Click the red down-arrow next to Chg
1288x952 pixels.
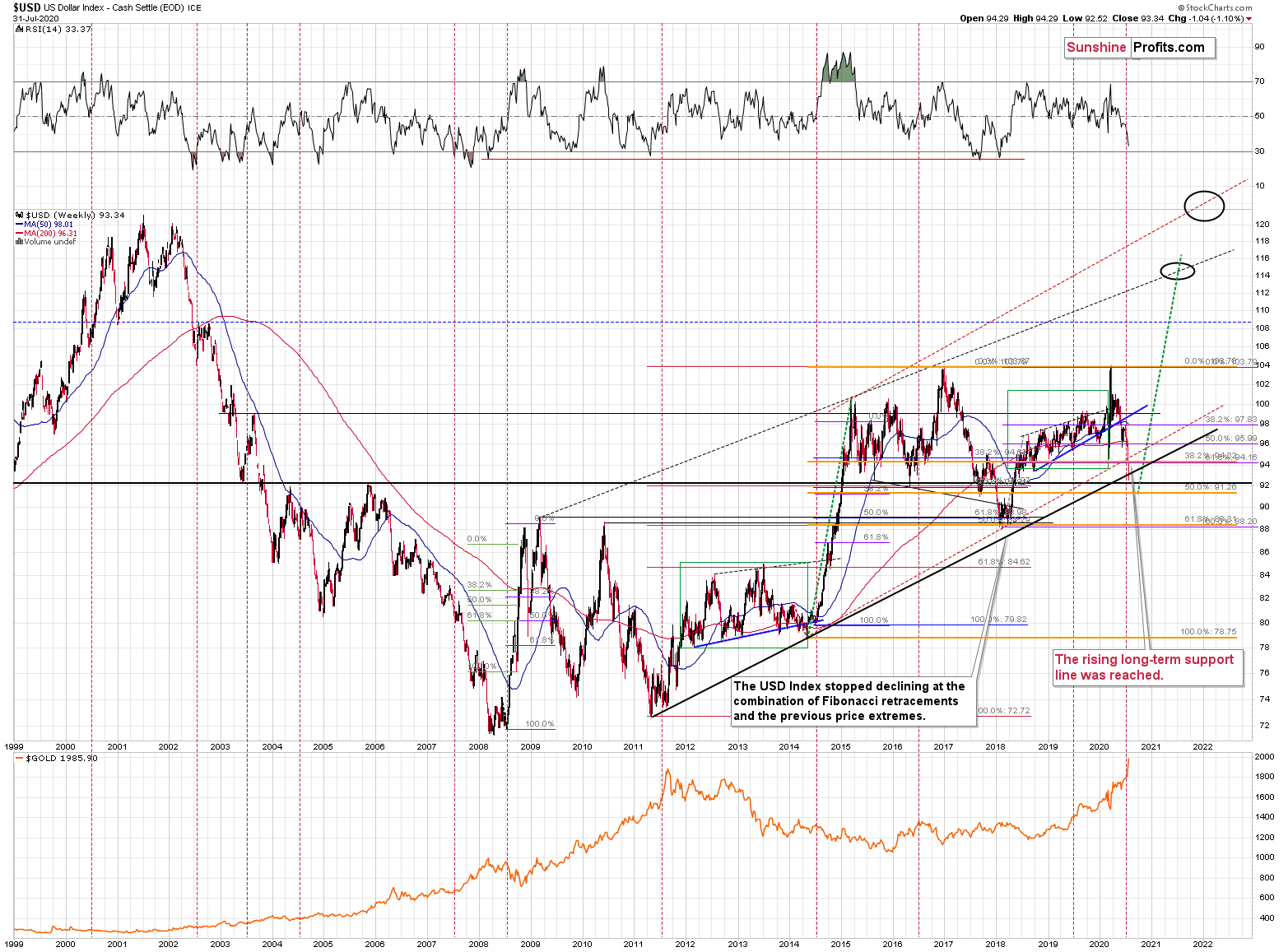(x=1248, y=19)
